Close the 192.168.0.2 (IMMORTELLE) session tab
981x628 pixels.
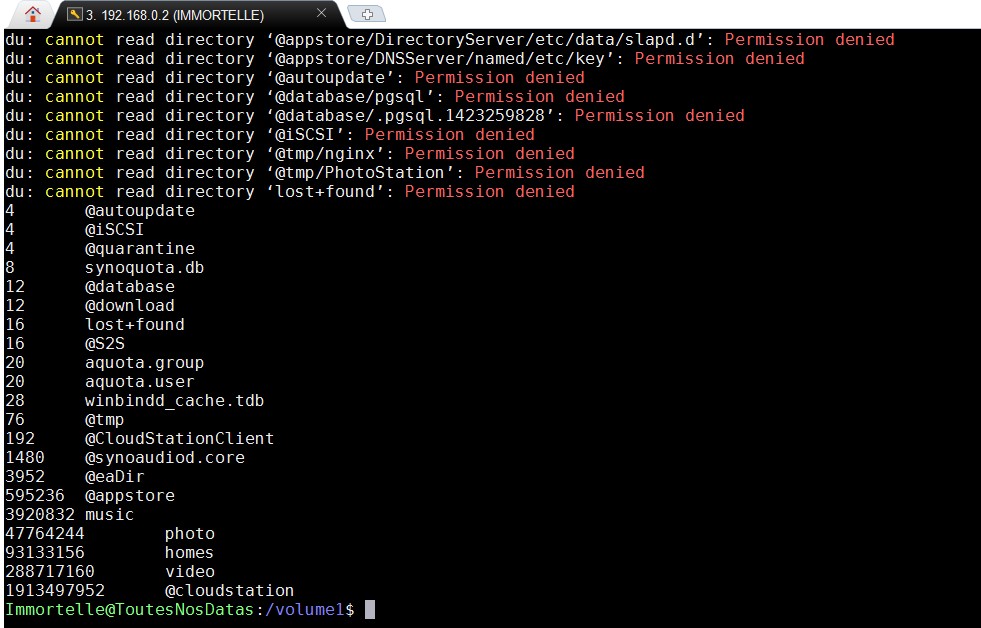tap(321, 14)
